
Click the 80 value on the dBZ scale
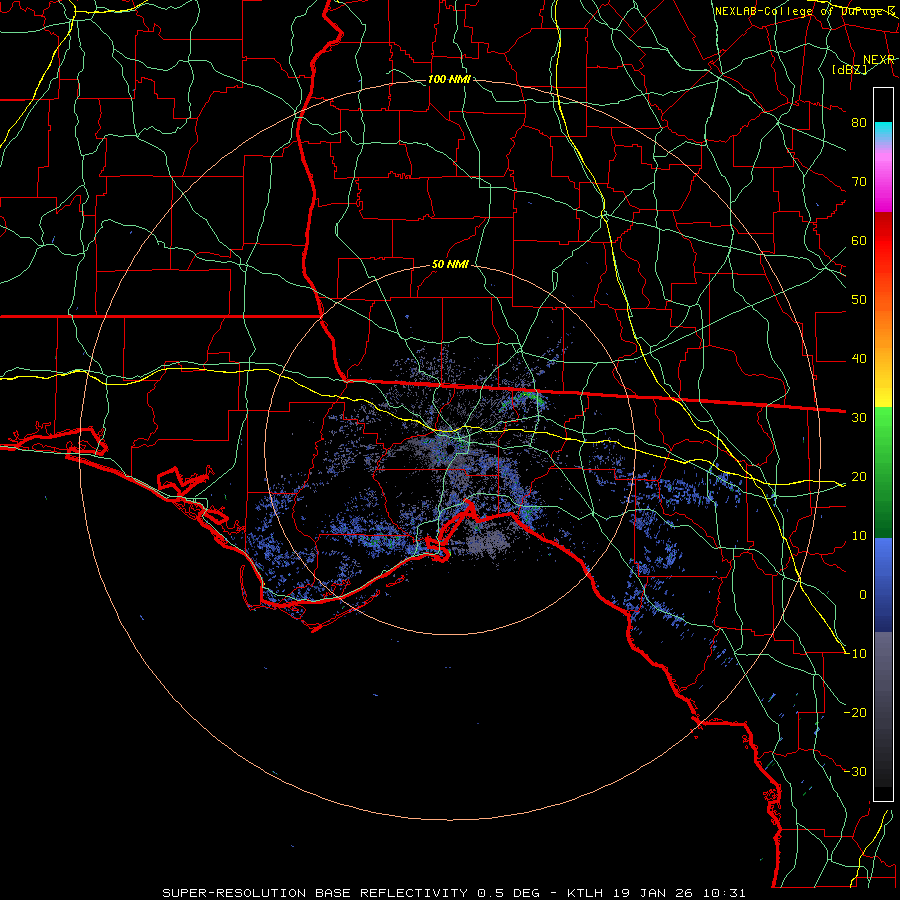[x=859, y=122]
